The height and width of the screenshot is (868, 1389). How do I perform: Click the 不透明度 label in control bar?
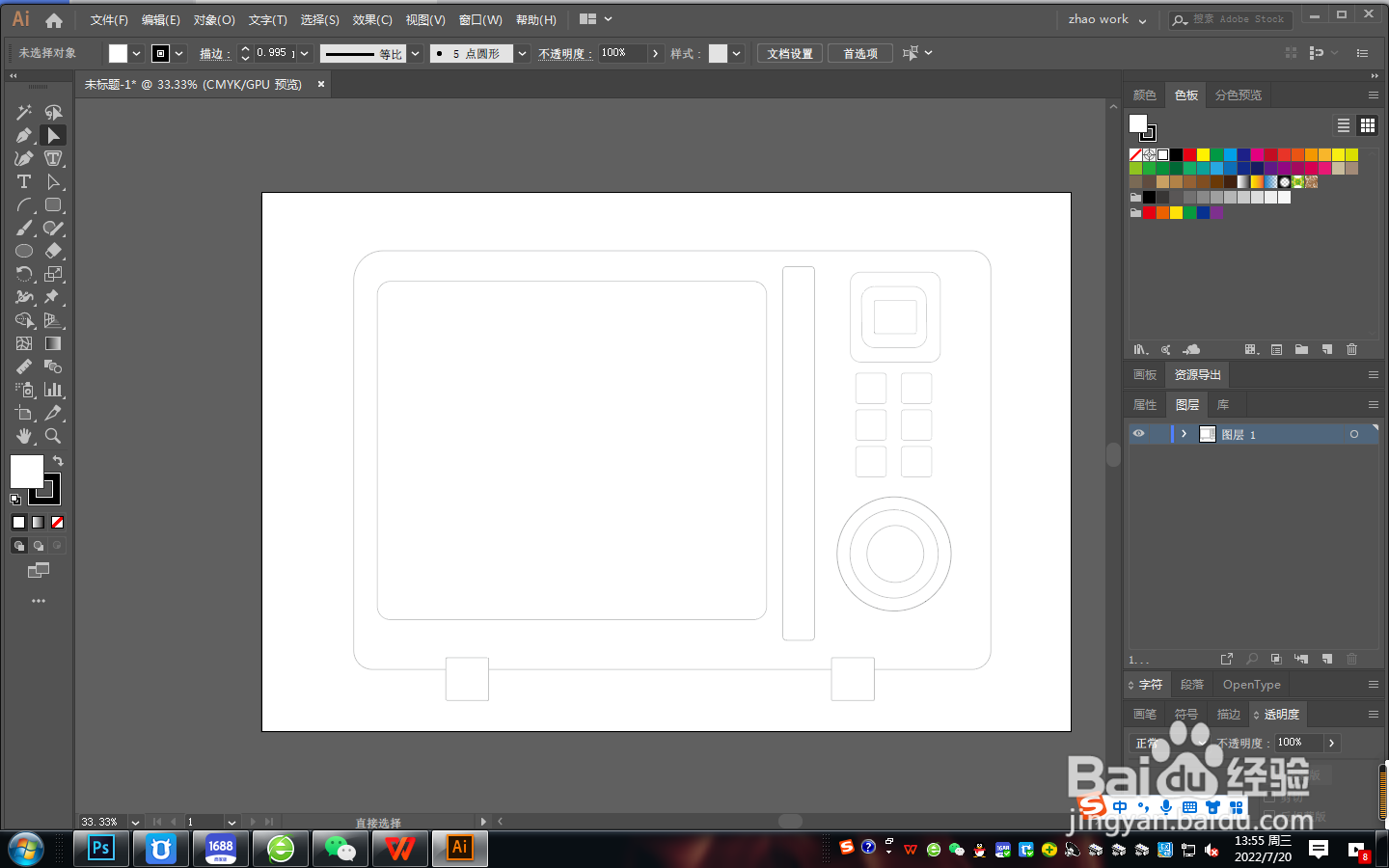[x=564, y=54]
